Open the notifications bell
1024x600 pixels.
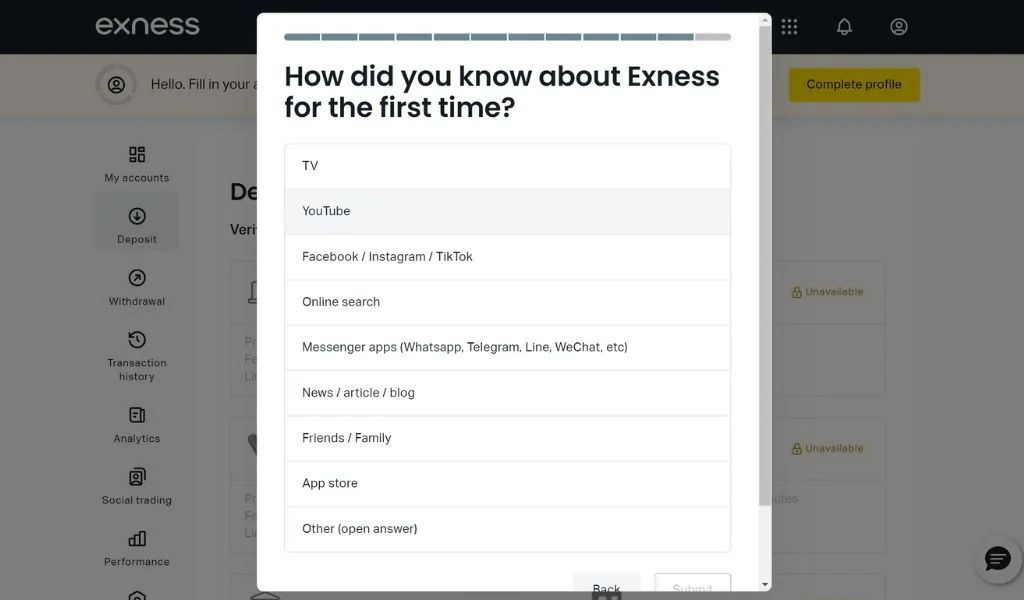click(843, 27)
